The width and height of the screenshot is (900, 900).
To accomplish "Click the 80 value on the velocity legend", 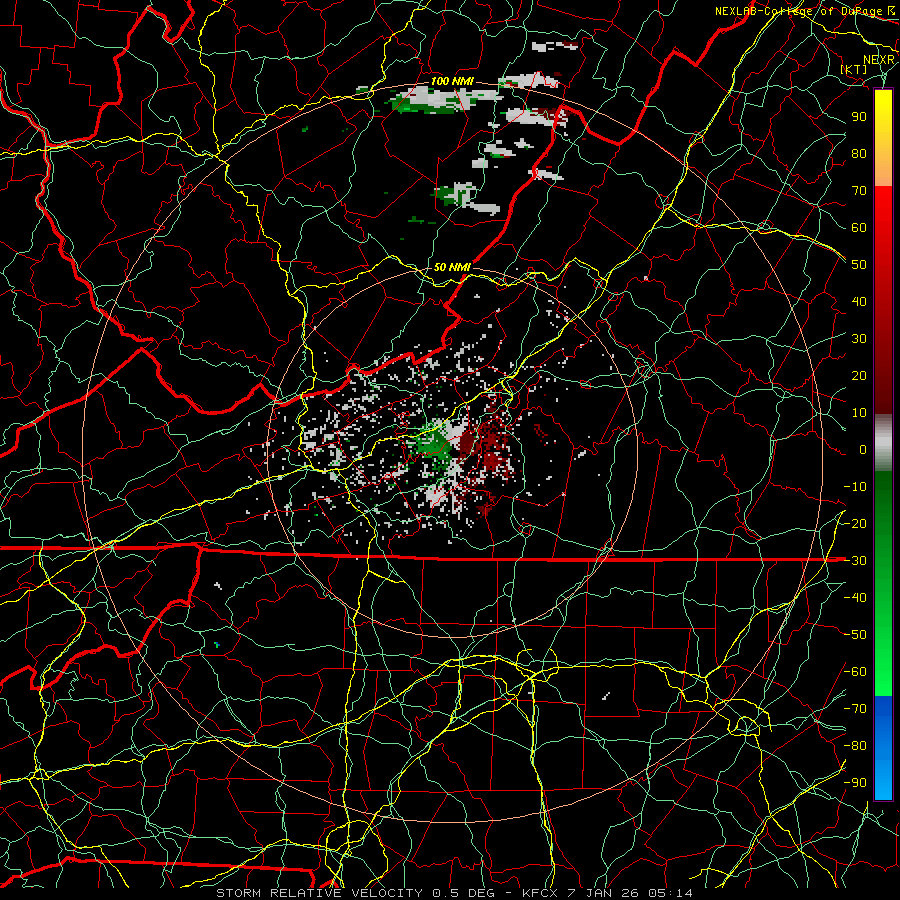I will point(859,153).
